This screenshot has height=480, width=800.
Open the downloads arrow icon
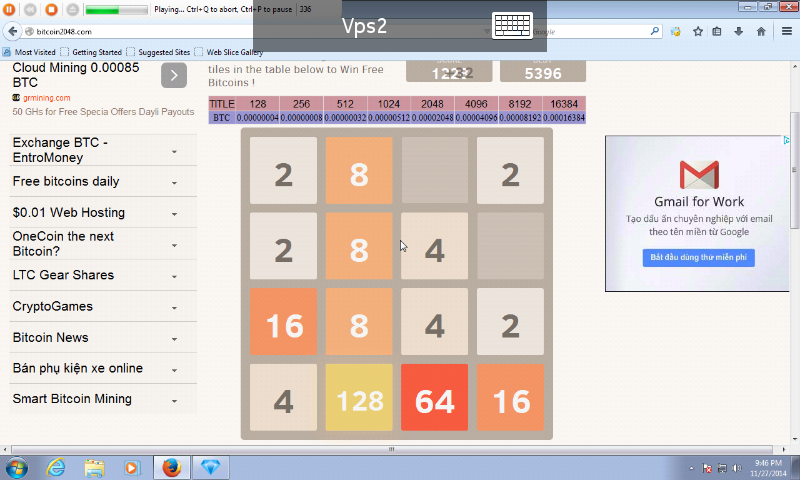tap(738, 32)
